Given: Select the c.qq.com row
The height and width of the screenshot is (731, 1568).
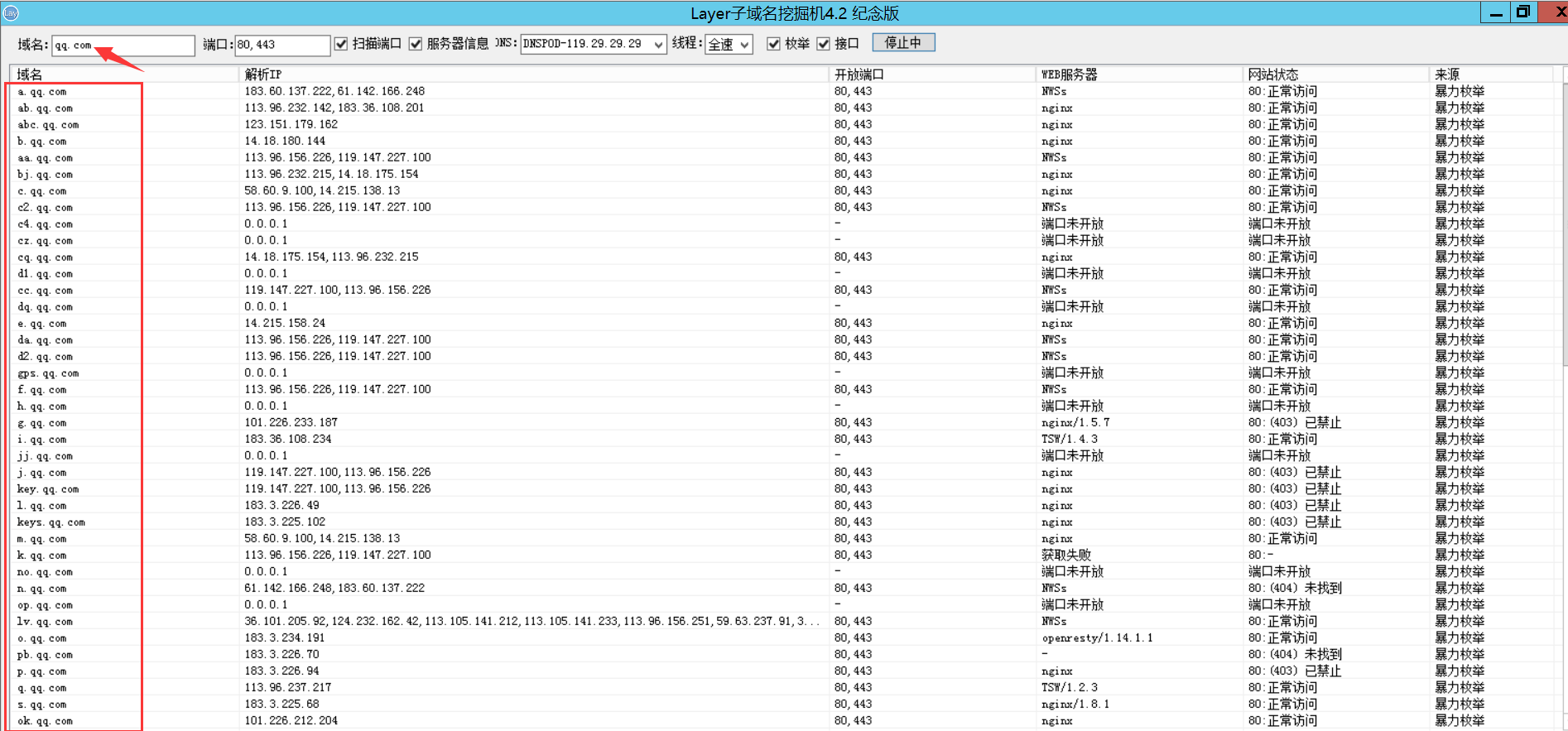Looking at the screenshot, I should [782, 190].
